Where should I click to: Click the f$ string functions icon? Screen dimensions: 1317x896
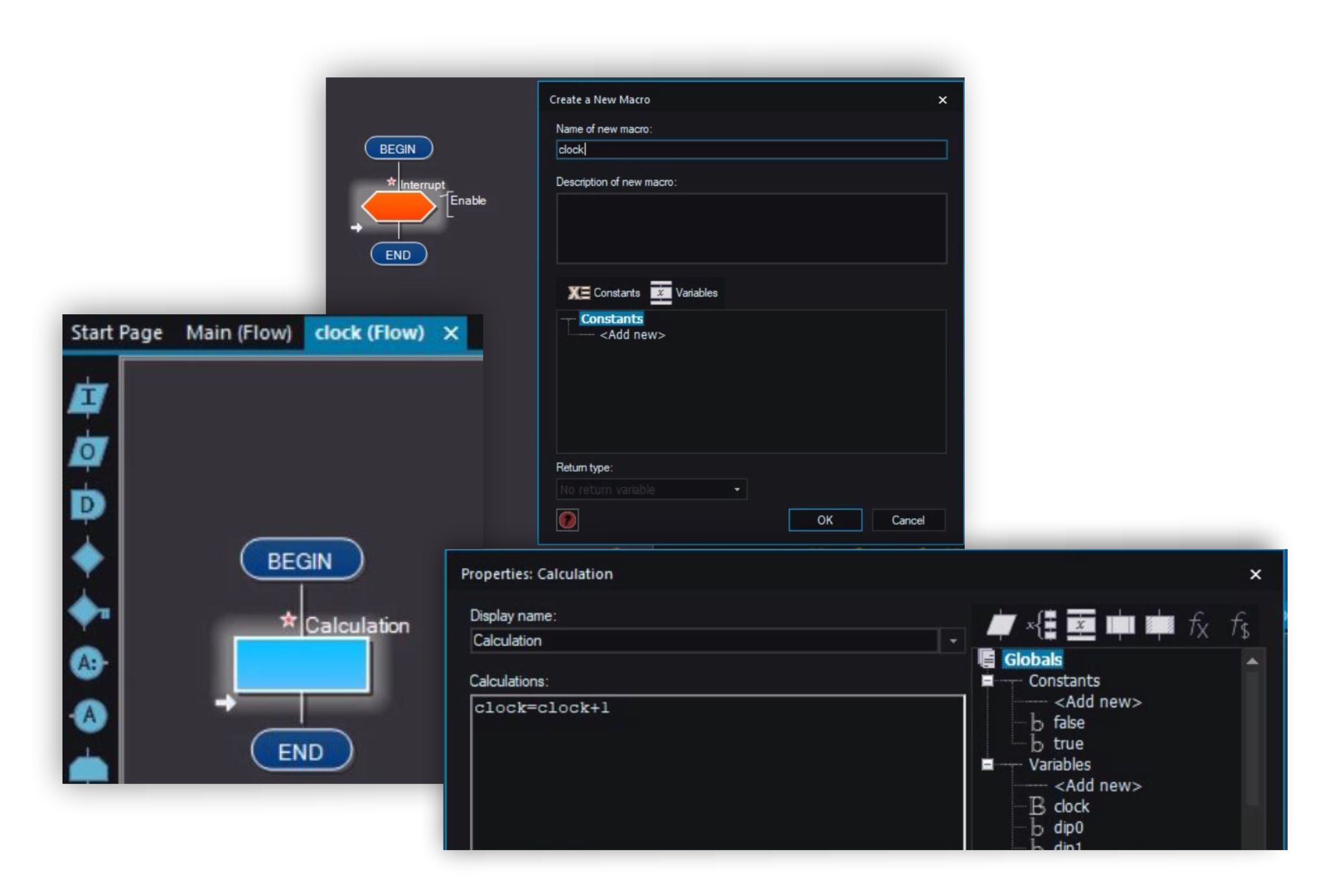pos(1239,625)
